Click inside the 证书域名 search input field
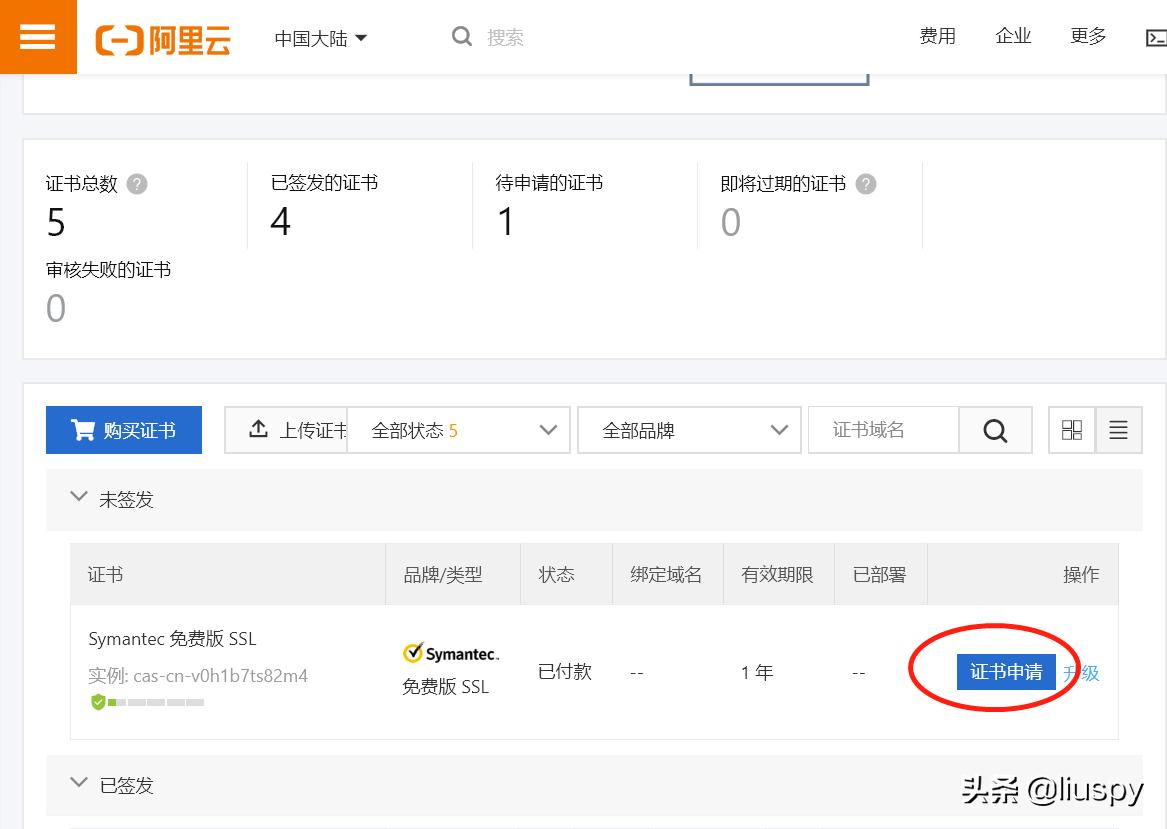The width and height of the screenshot is (1167, 829). coord(885,429)
